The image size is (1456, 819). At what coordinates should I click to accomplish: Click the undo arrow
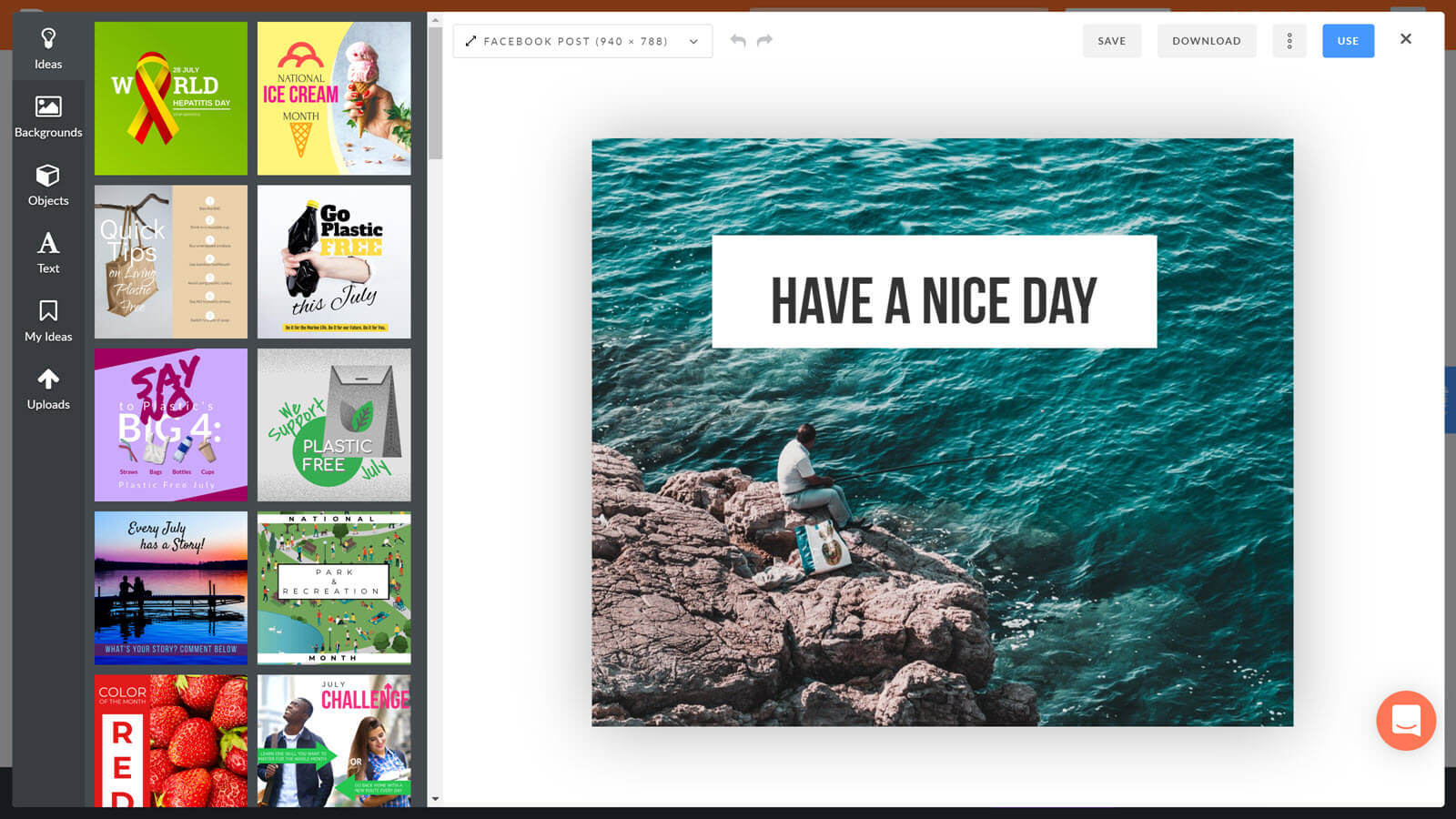coord(738,41)
